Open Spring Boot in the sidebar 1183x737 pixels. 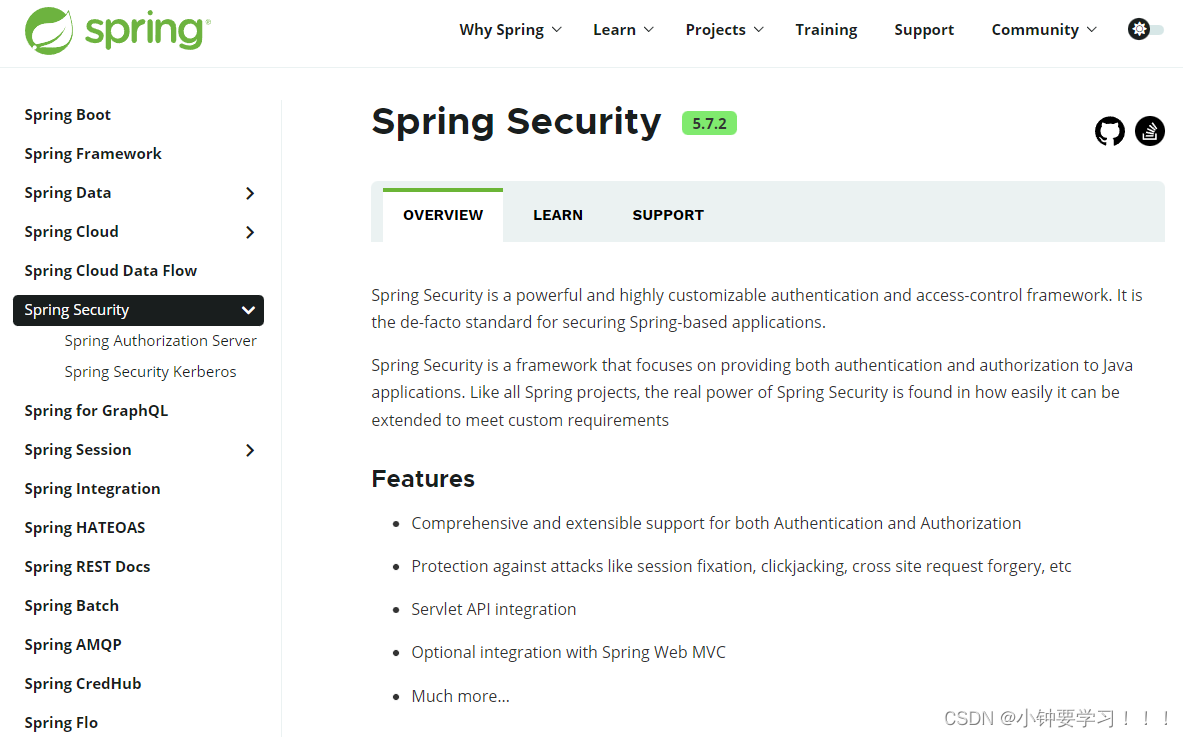[x=67, y=115]
